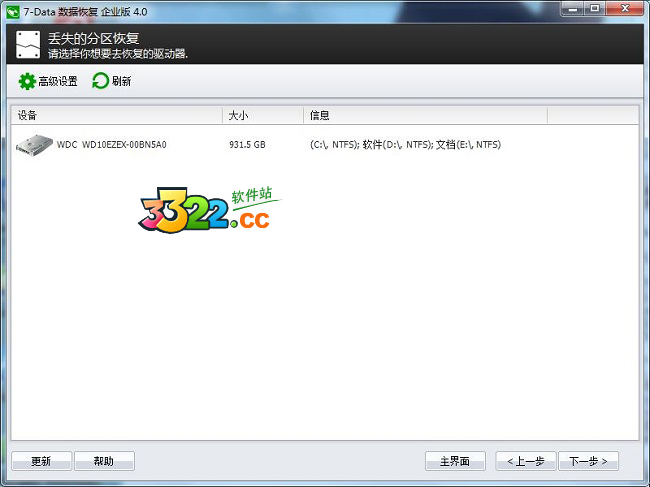Click the partition recovery icon in the header

click(x=28, y=44)
